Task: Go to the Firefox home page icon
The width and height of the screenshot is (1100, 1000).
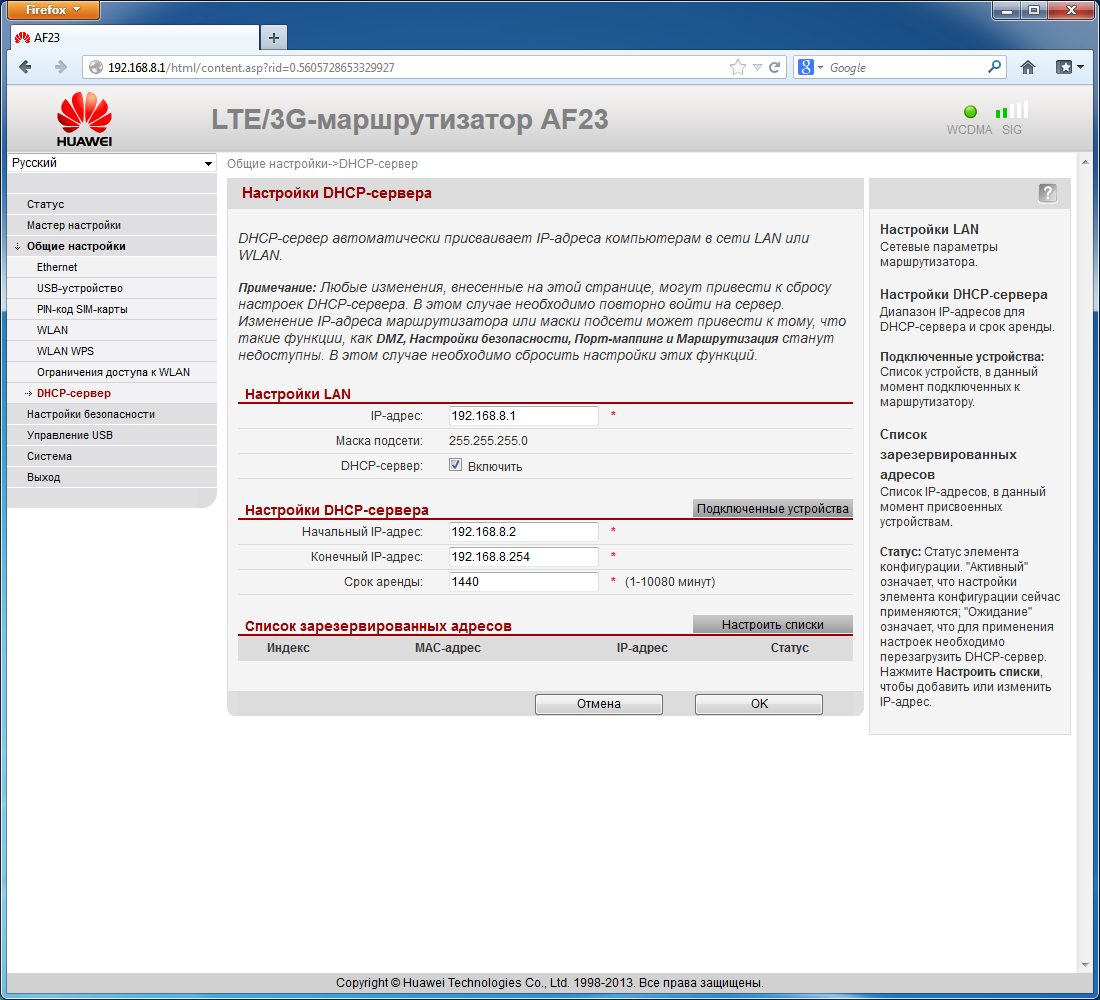Action: coord(1028,67)
